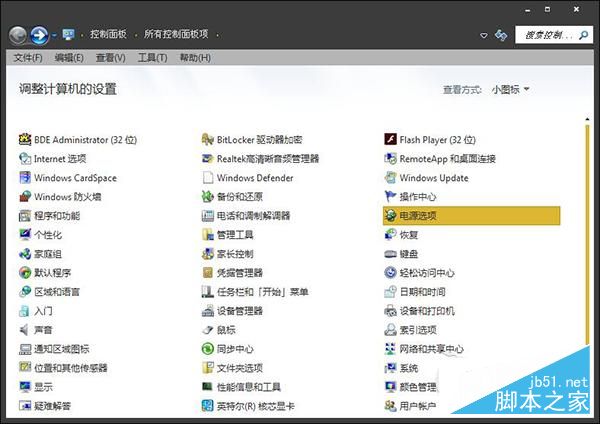The width and height of the screenshot is (600, 424).
Task: Click the Windows Defender icon
Action: 207,178
